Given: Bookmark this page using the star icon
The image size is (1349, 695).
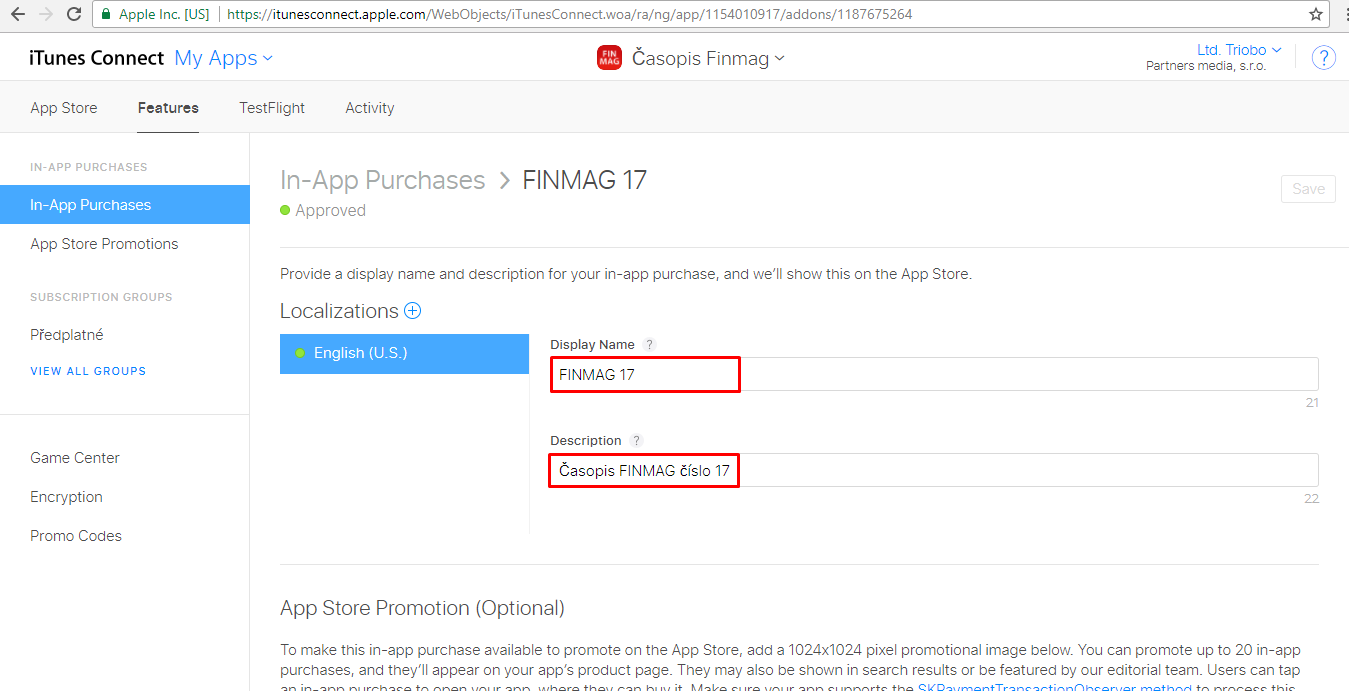Looking at the screenshot, I should (x=1316, y=15).
